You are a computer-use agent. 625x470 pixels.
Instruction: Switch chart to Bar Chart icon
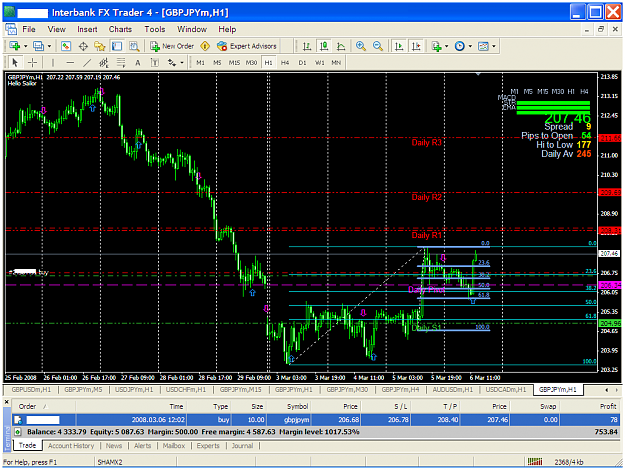point(307,46)
